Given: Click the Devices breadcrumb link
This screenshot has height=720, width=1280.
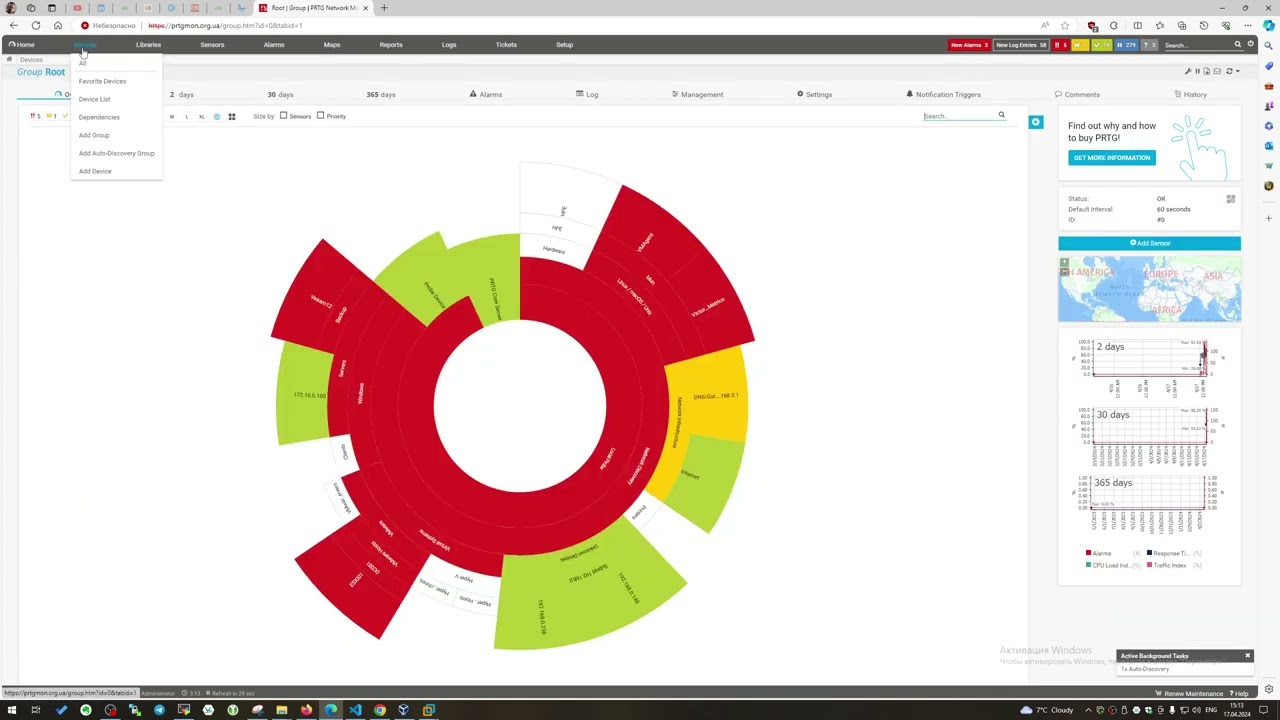Looking at the screenshot, I should pyautogui.click(x=31, y=60).
